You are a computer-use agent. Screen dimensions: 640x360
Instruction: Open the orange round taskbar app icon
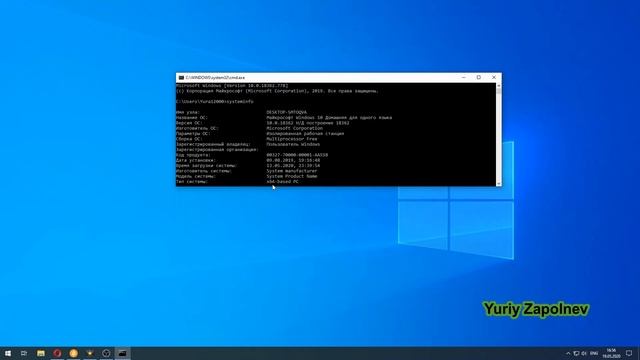tap(73, 353)
